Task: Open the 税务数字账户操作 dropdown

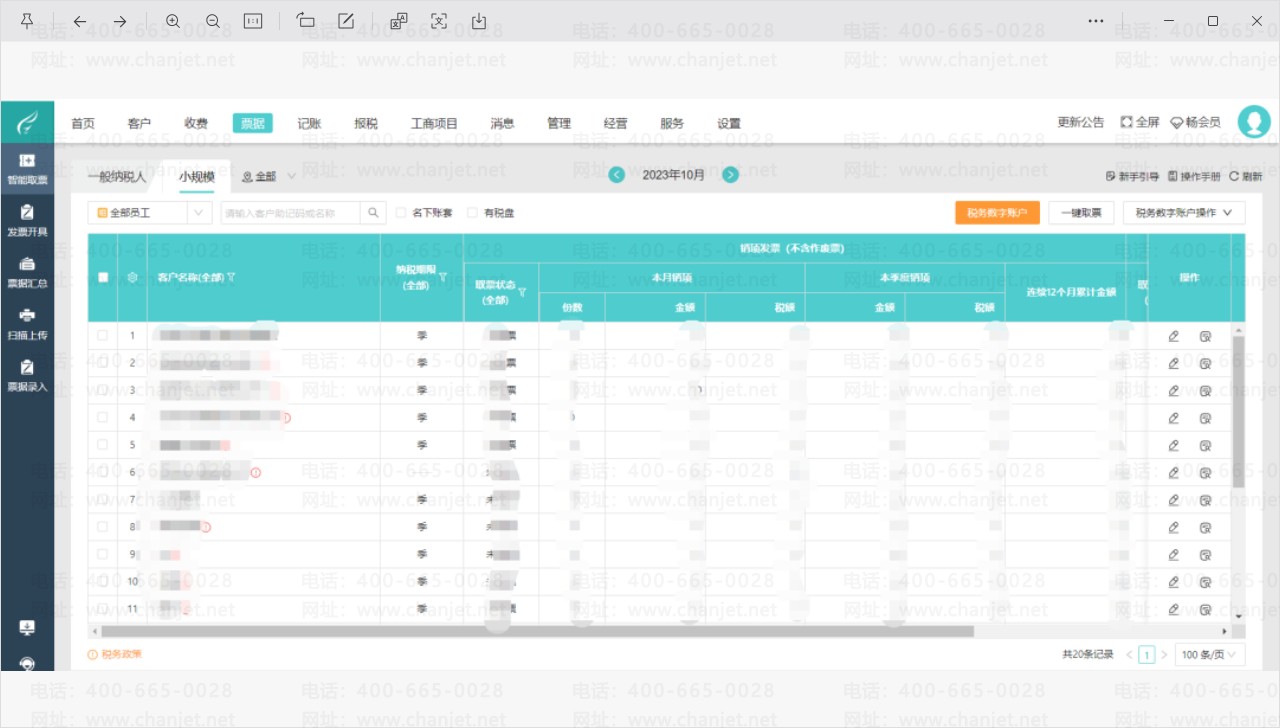Action: 1185,213
